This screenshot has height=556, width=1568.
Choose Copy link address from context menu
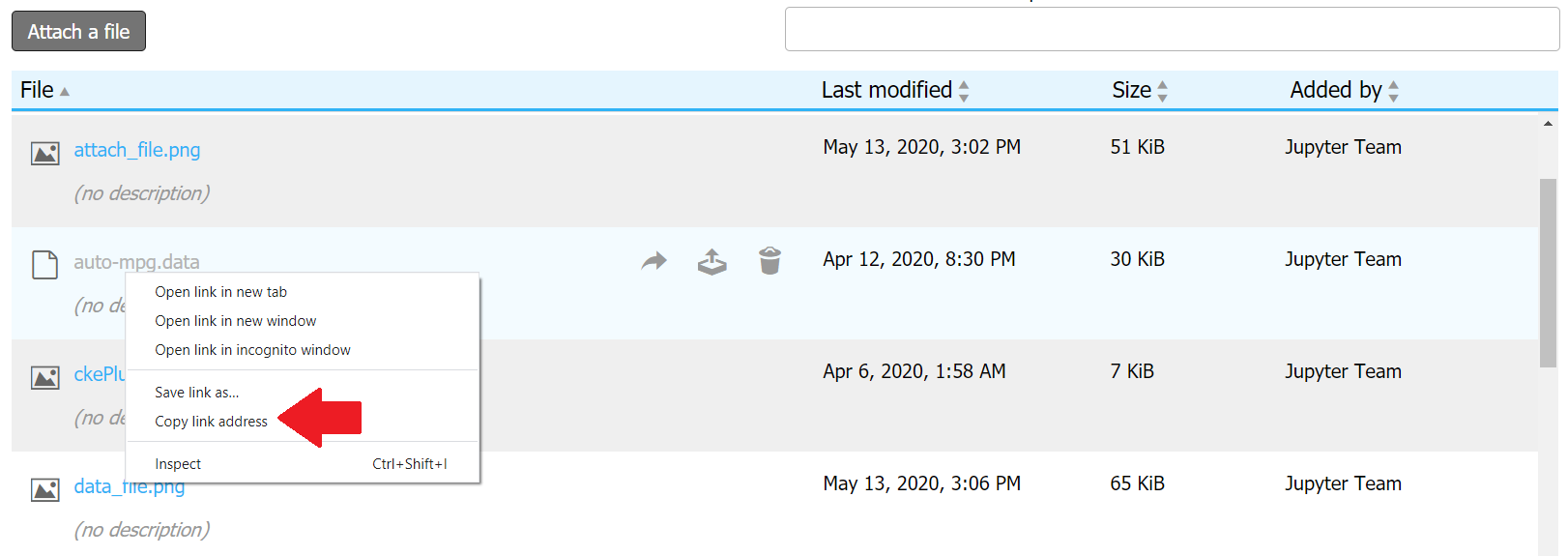coord(211,422)
